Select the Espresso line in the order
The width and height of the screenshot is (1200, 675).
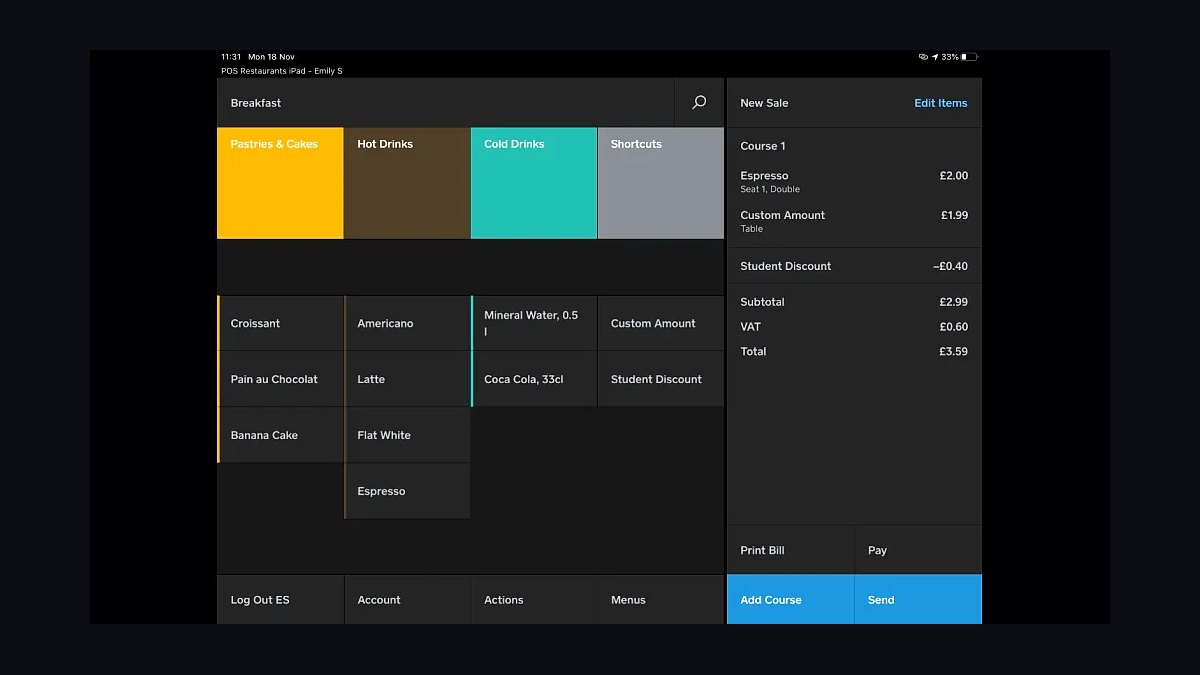[854, 181]
